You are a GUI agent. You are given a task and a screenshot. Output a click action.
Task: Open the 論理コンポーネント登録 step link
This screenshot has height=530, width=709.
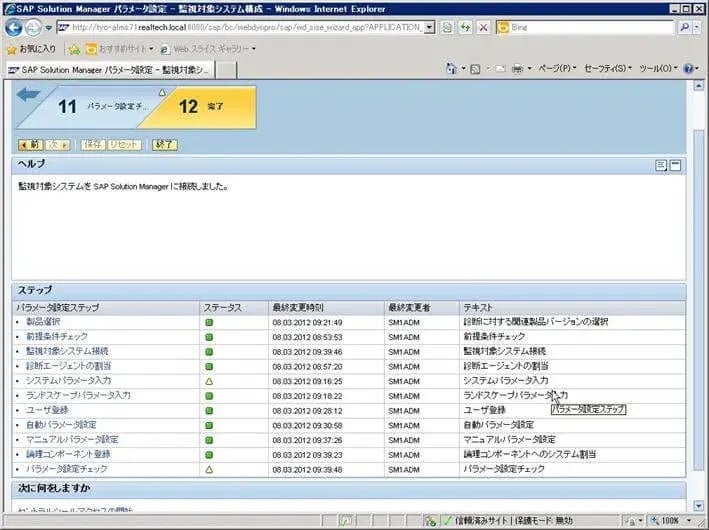pyautogui.click(x=68, y=454)
